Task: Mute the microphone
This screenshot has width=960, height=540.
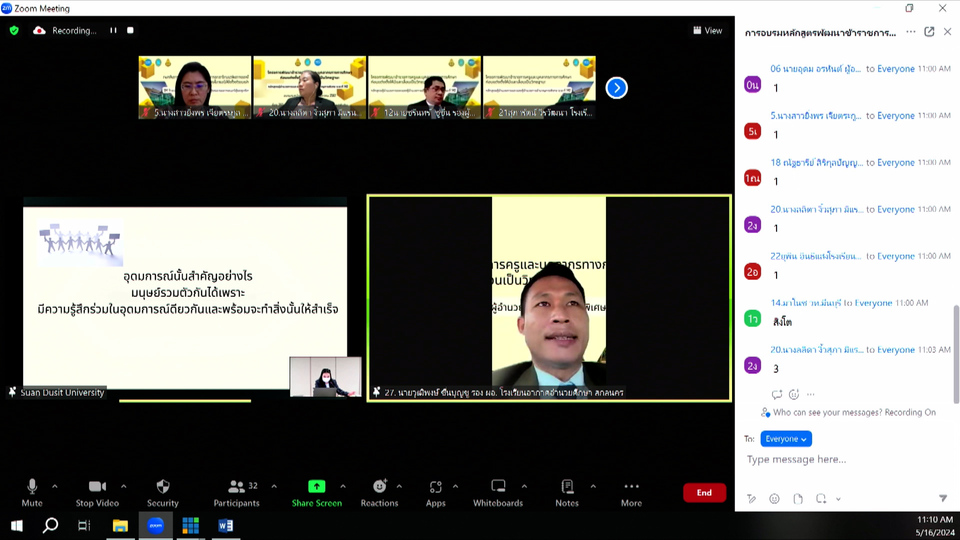Action: (x=32, y=493)
